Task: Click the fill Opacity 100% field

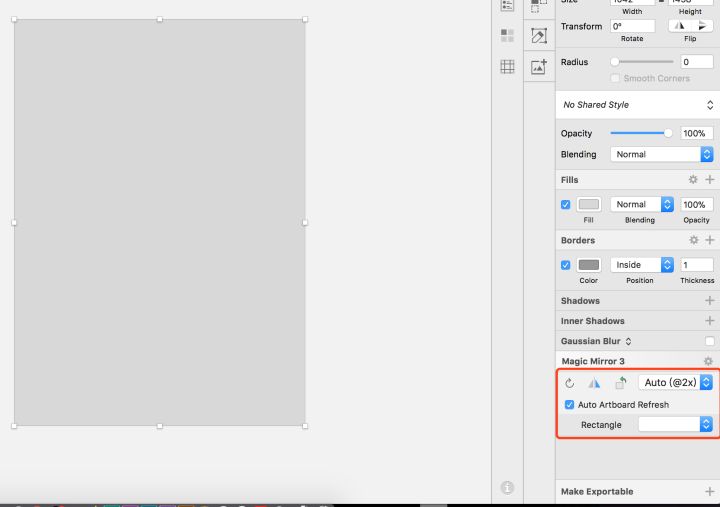Action: [697, 204]
